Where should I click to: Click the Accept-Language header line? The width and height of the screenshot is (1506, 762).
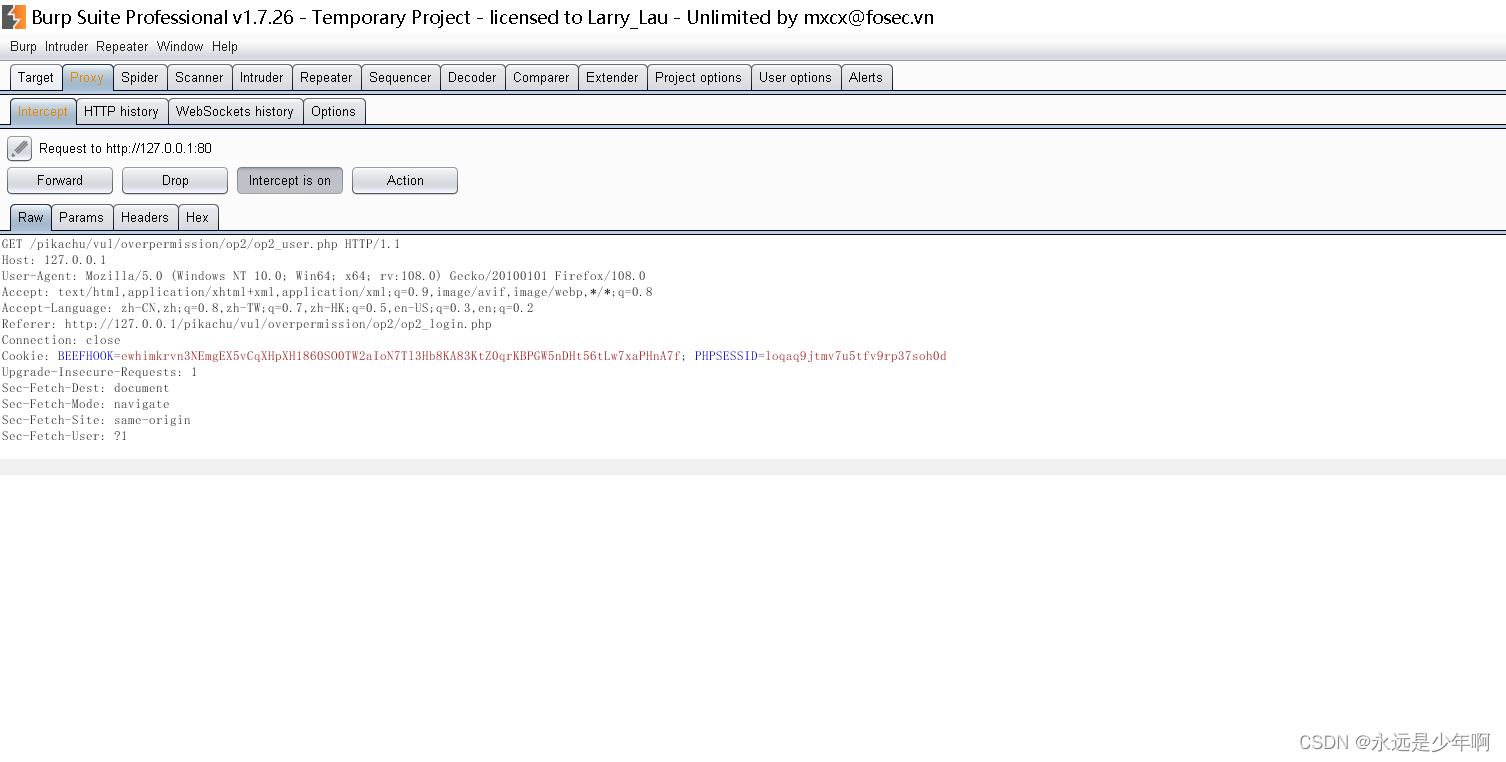coord(267,308)
